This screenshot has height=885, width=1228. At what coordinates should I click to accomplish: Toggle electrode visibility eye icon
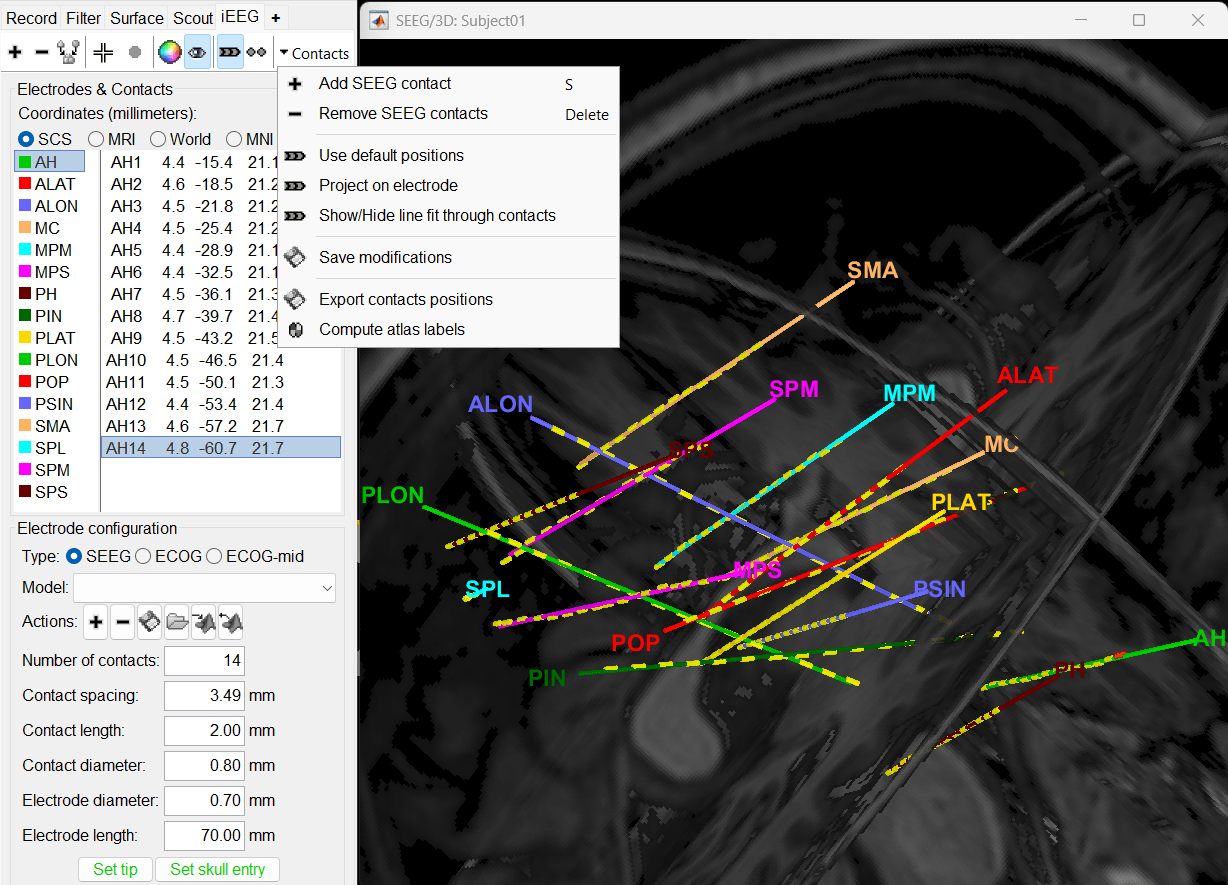click(197, 52)
